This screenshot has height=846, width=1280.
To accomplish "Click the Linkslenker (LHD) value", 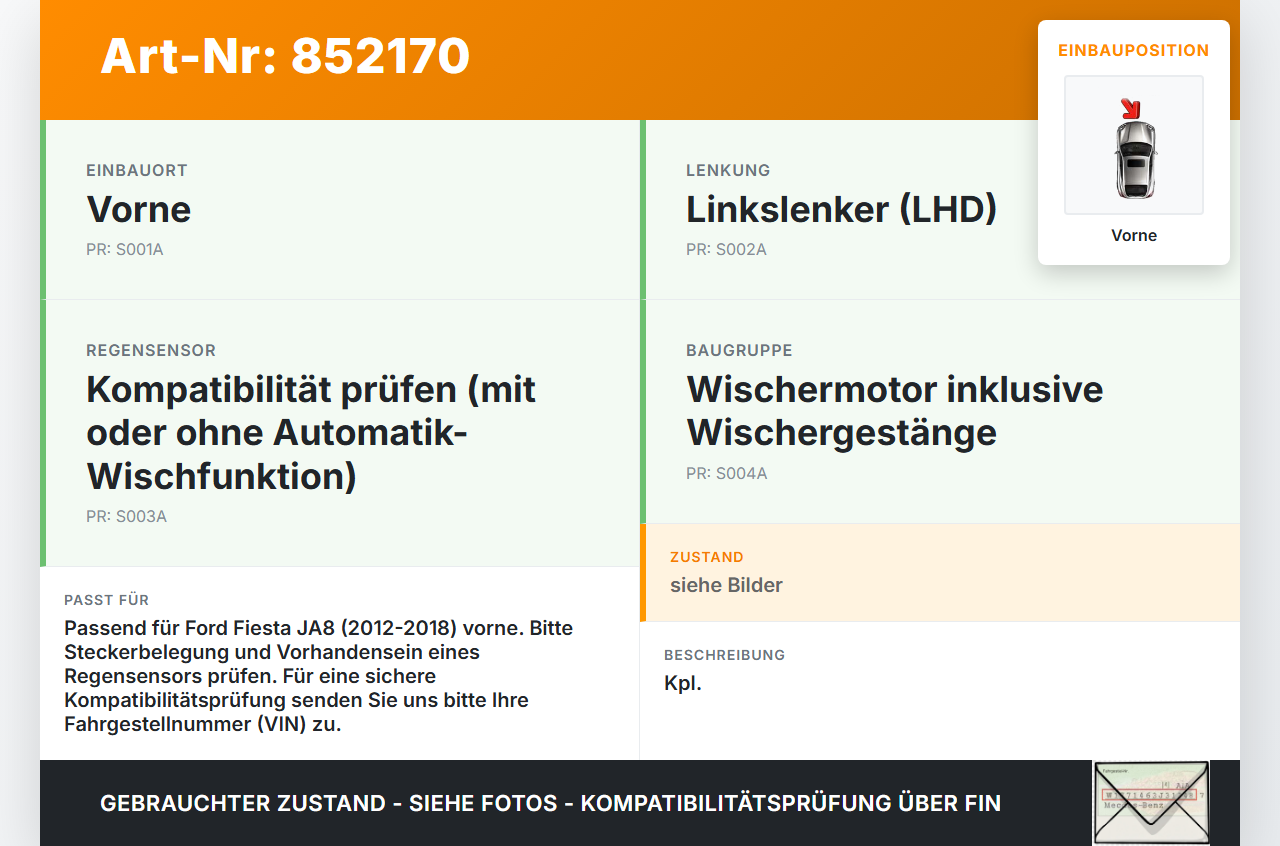I will 842,209.
